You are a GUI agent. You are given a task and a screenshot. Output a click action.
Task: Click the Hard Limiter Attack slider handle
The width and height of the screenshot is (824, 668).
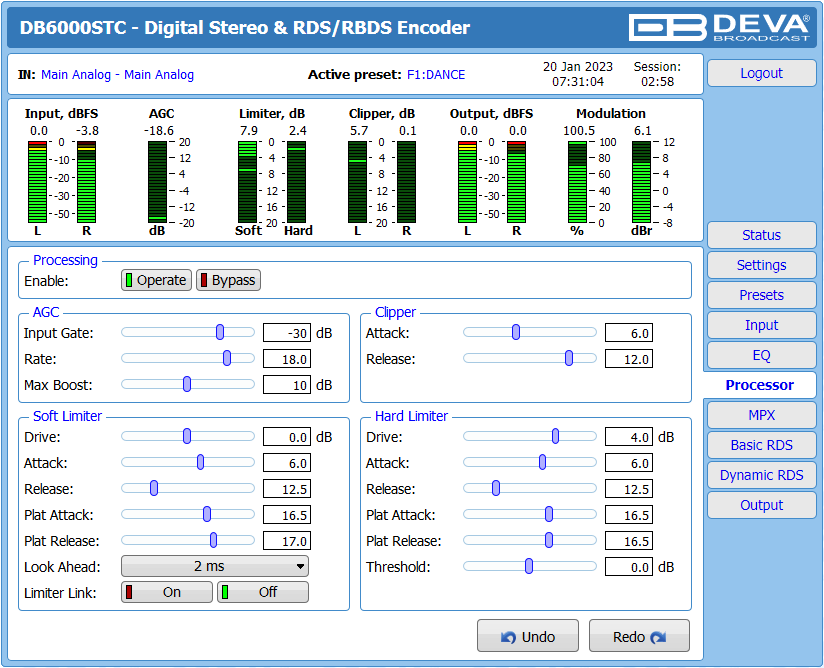coord(542,463)
